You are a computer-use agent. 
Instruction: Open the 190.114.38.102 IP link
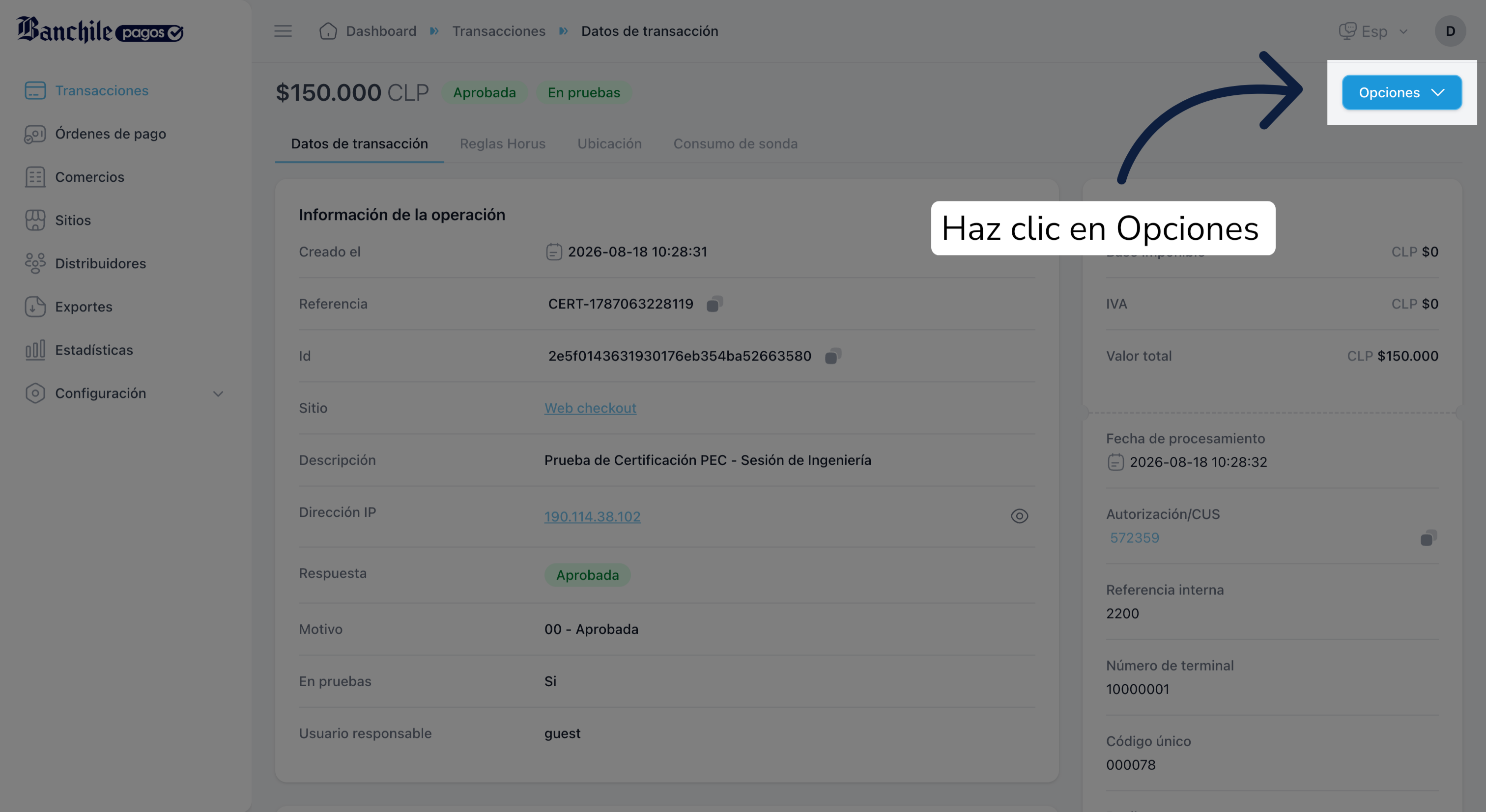593,516
